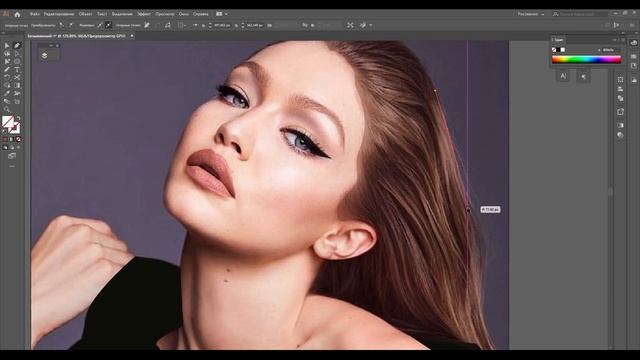The image size is (640, 360).
Task: Open the workspace switcher dropdown
Action: 531,14
